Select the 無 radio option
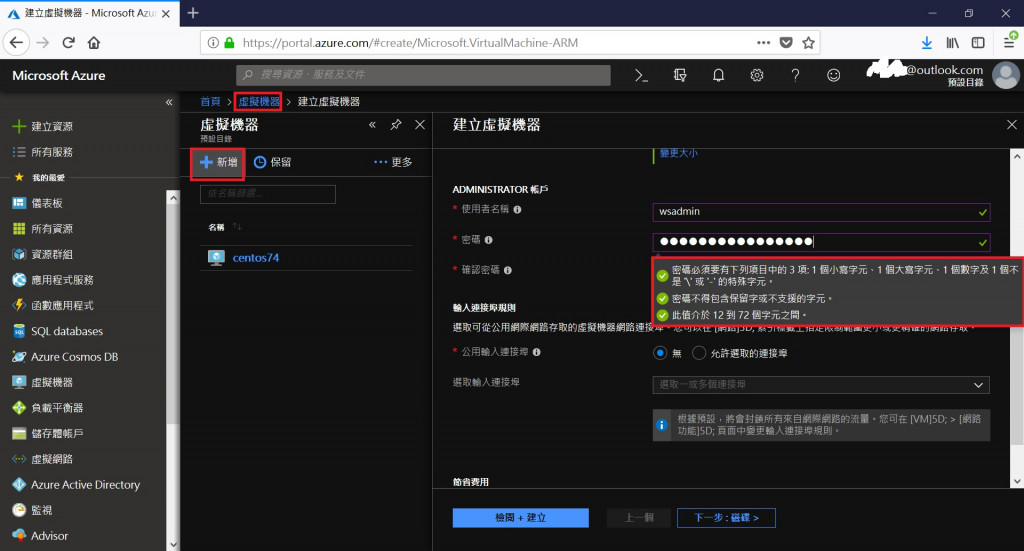The image size is (1024, 551). (660, 353)
